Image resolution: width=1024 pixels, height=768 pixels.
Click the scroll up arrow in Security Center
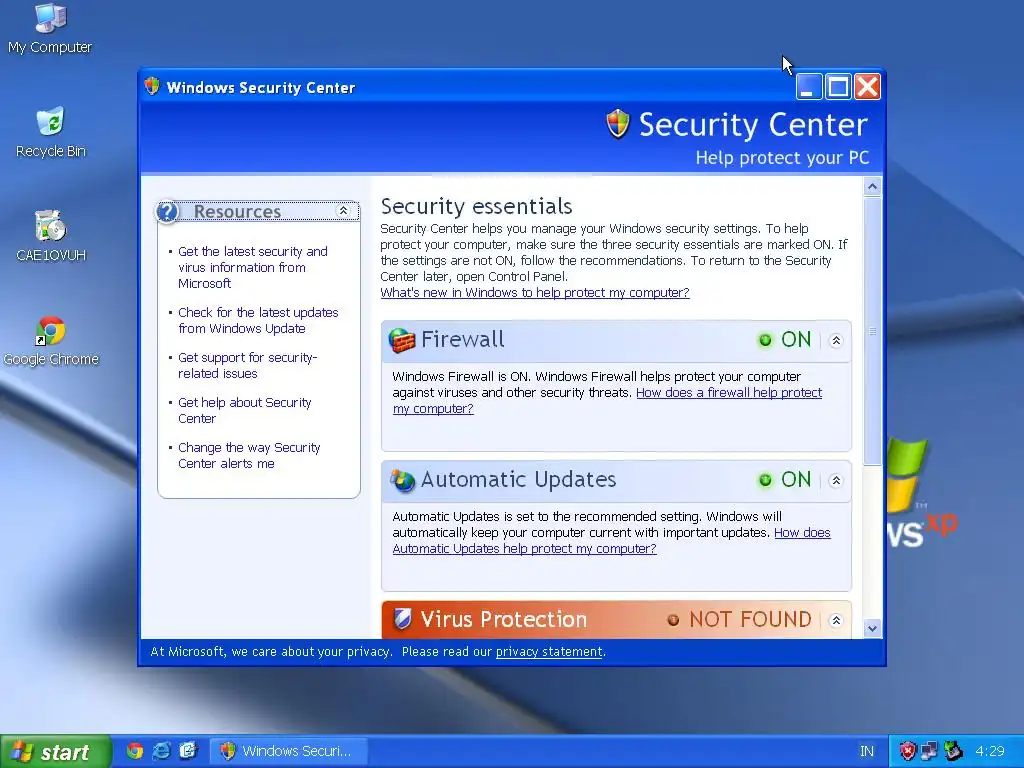[872, 187]
